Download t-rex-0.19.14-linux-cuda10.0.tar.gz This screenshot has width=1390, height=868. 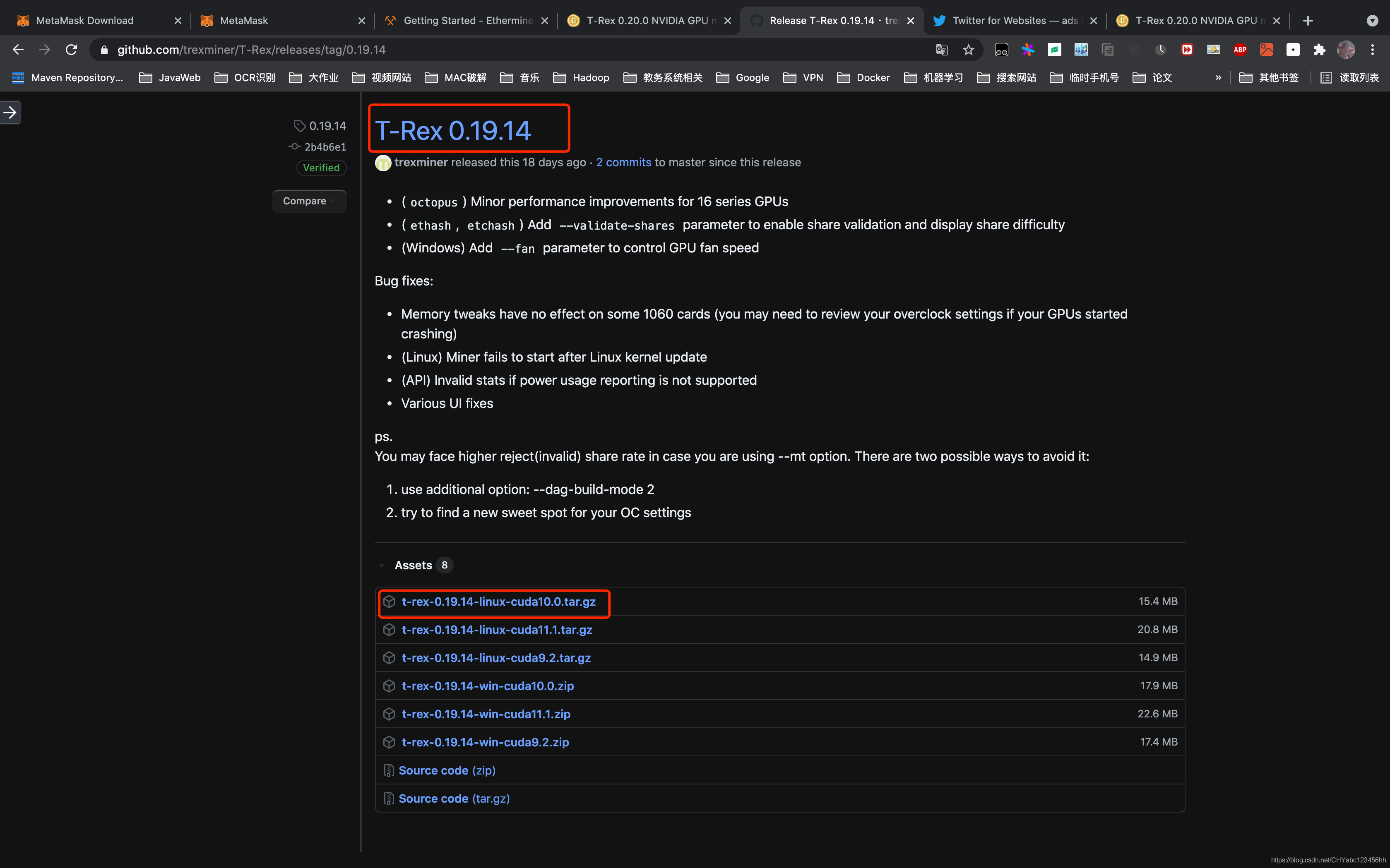coord(498,602)
